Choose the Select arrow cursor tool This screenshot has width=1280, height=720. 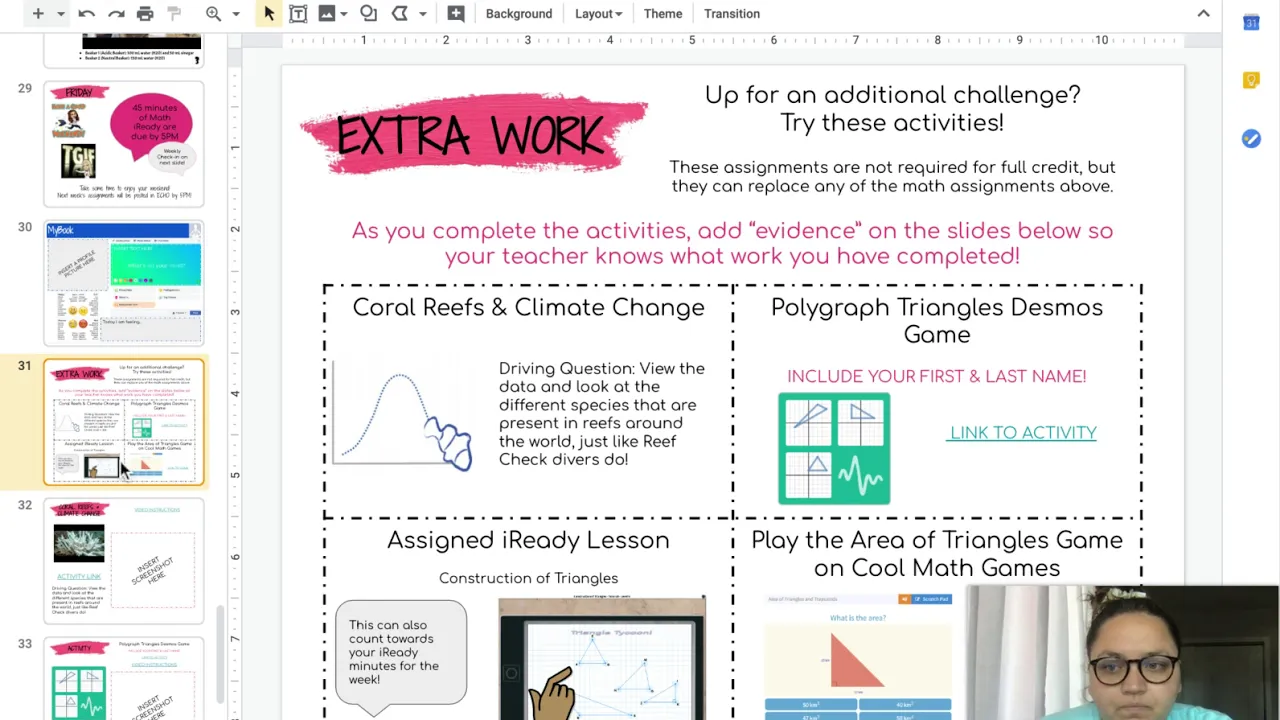click(x=268, y=14)
